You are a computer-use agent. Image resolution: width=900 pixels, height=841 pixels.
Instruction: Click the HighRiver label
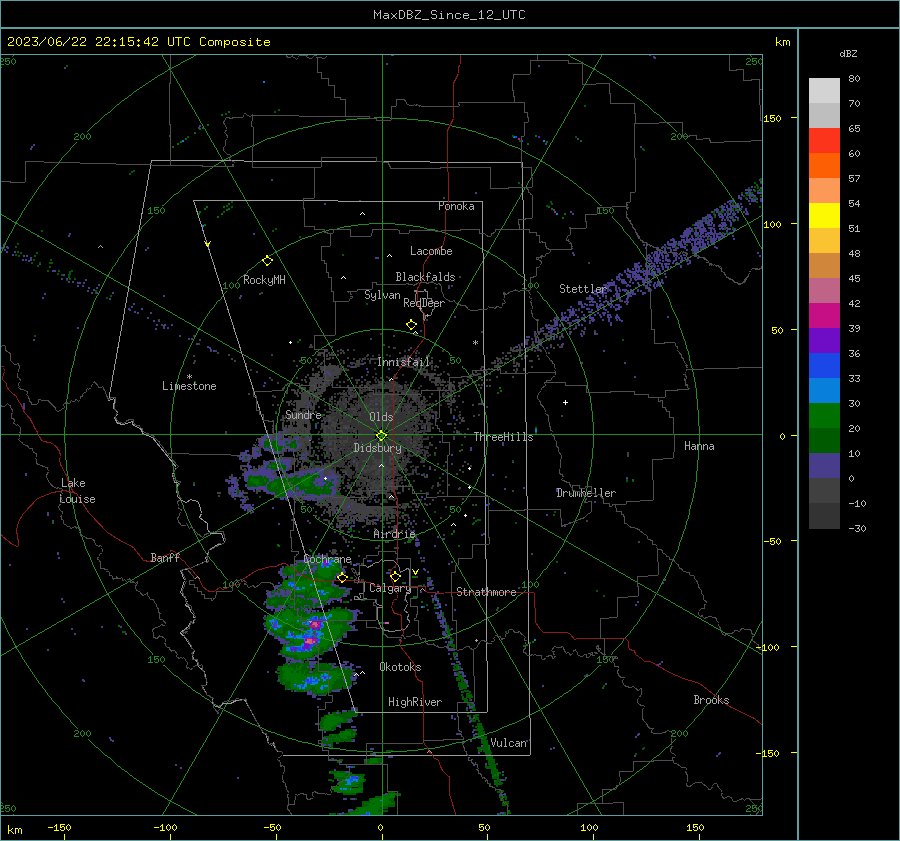[x=415, y=702]
